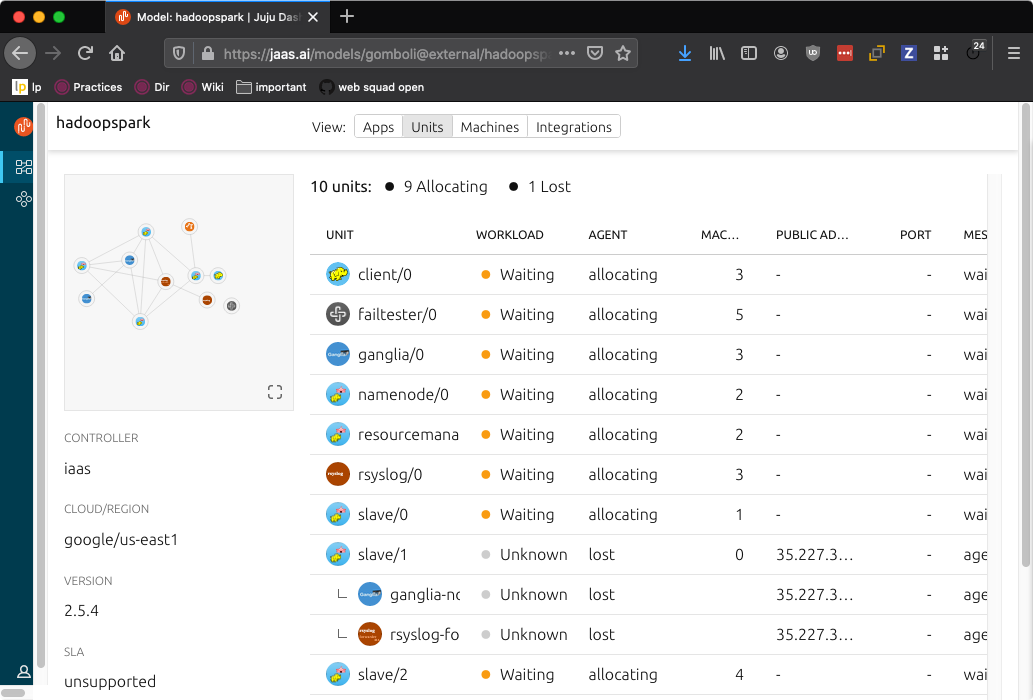Click the extension icon showing 24 badge
The image size is (1033, 700).
pyautogui.click(x=972, y=53)
